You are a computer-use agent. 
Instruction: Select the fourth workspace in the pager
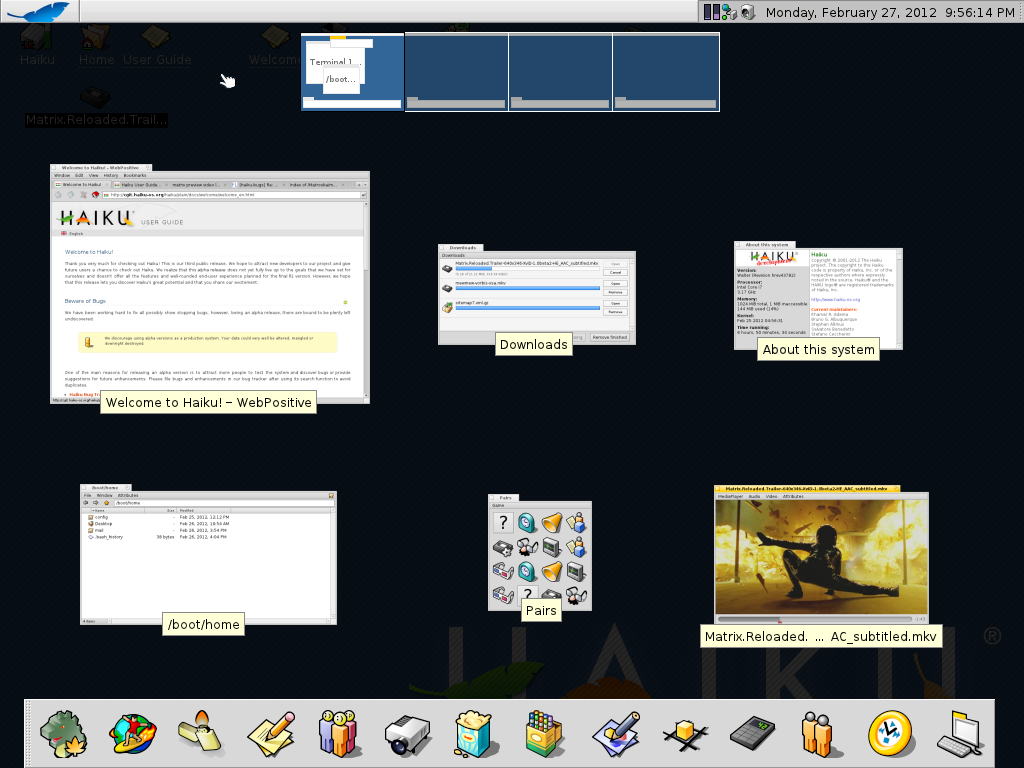coord(665,72)
